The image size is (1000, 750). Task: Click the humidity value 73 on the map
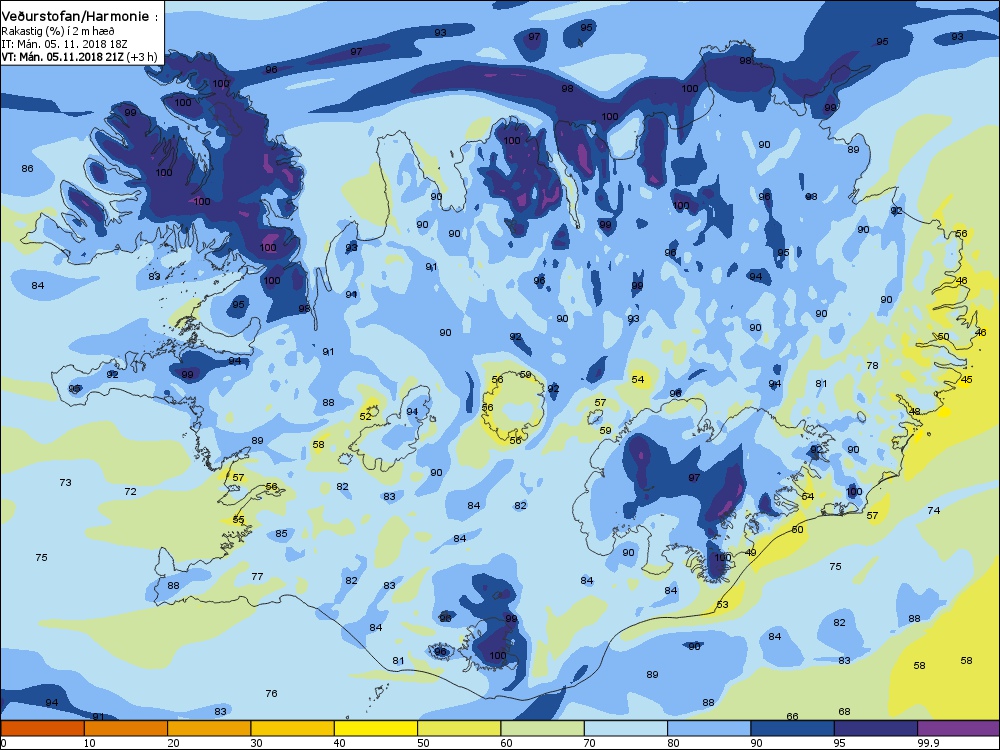pos(65,482)
